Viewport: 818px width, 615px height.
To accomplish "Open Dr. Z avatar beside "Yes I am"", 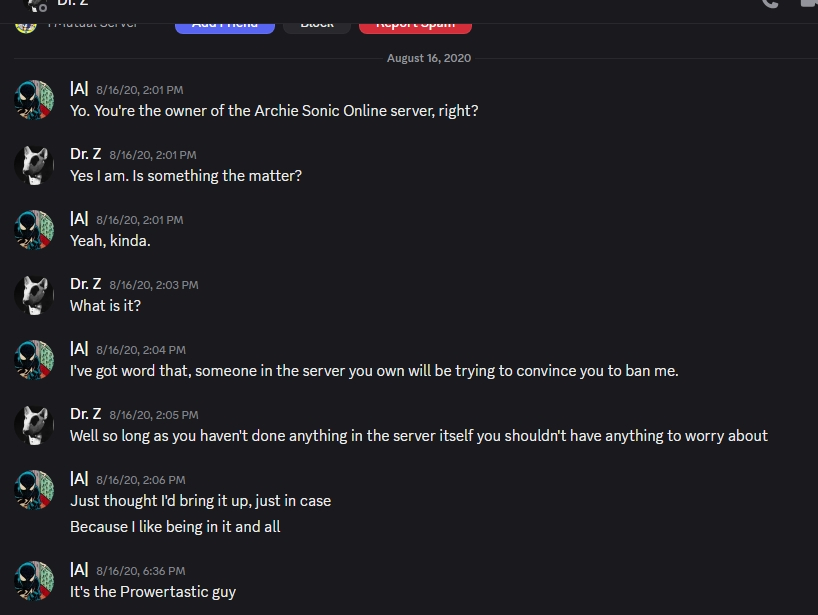I will pos(35,164).
